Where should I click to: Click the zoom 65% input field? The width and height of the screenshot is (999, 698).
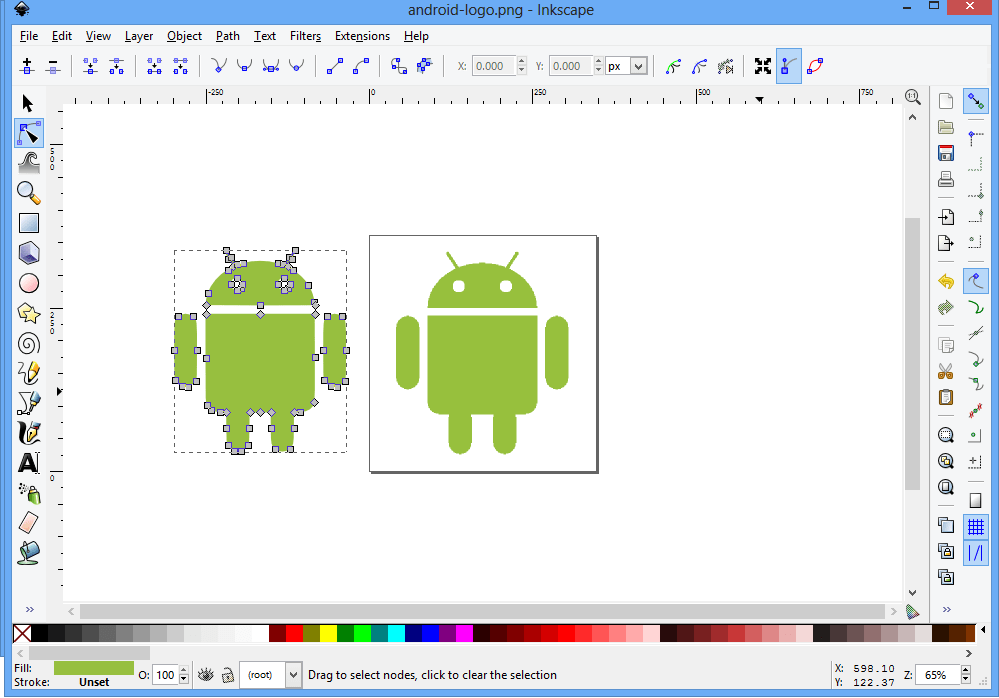pyautogui.click(x=937, y=675)
